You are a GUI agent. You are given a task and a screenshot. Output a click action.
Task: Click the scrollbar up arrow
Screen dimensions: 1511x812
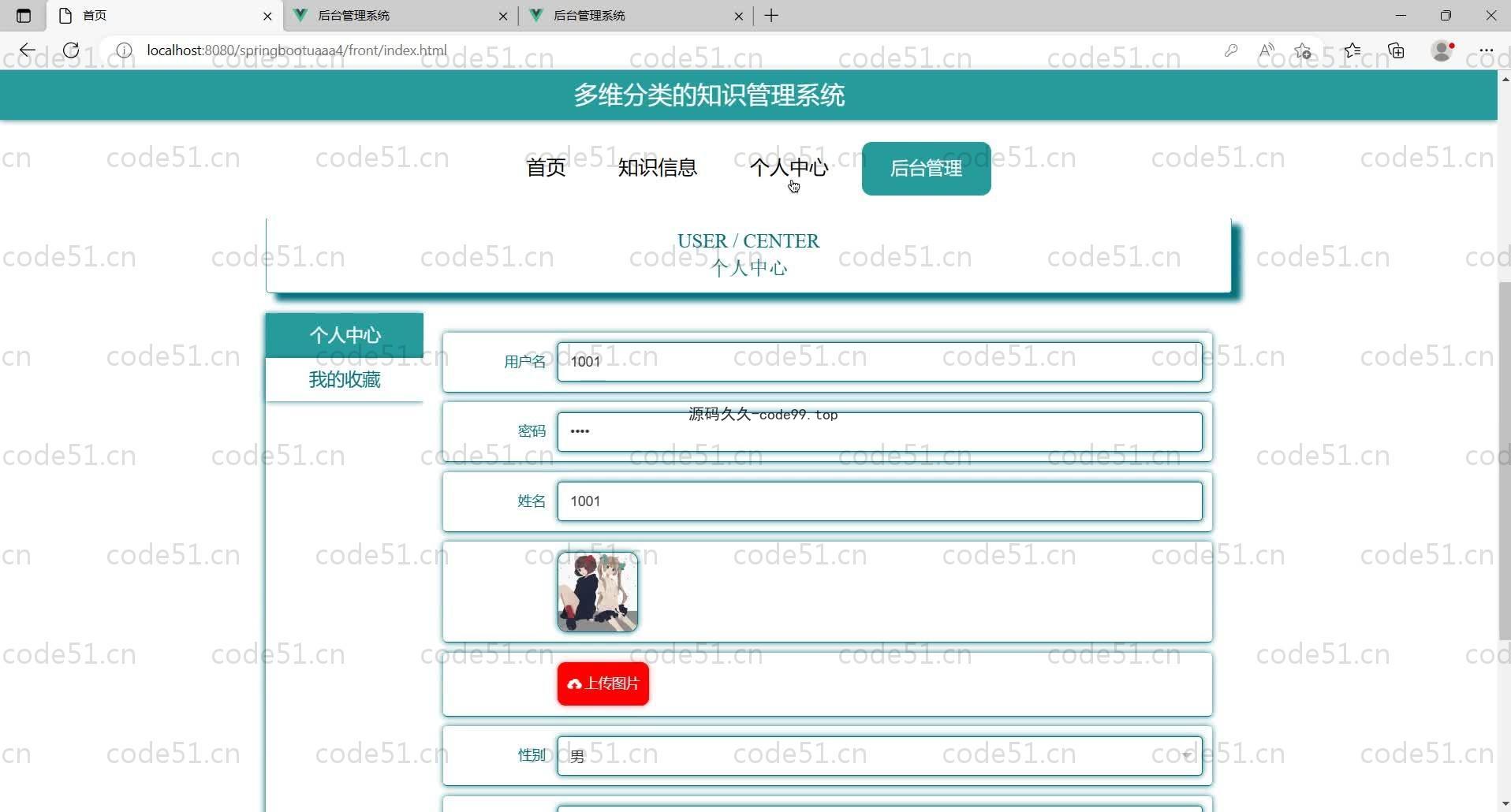click(1504, 79)
